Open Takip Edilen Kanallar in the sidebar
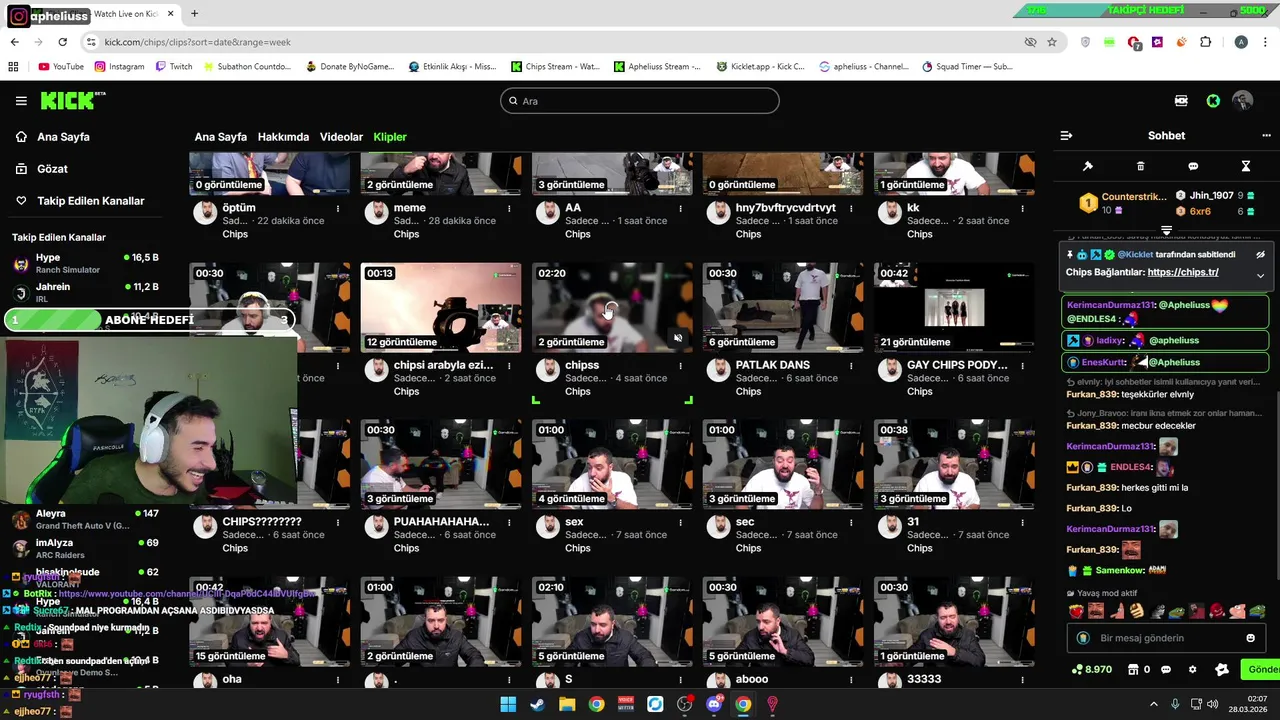Image resolution: width=1280 pixels, height=720 pixels. (x=90, y=201)
